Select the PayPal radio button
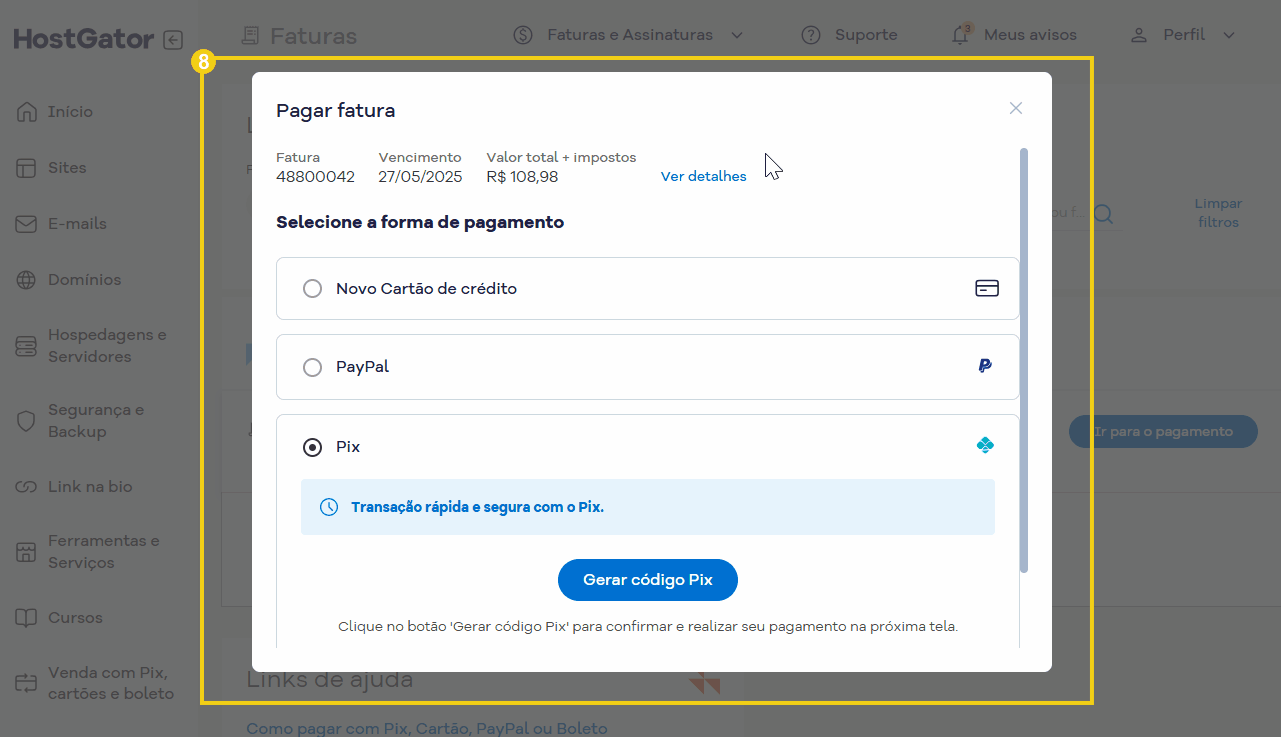 tap(312, 367)
